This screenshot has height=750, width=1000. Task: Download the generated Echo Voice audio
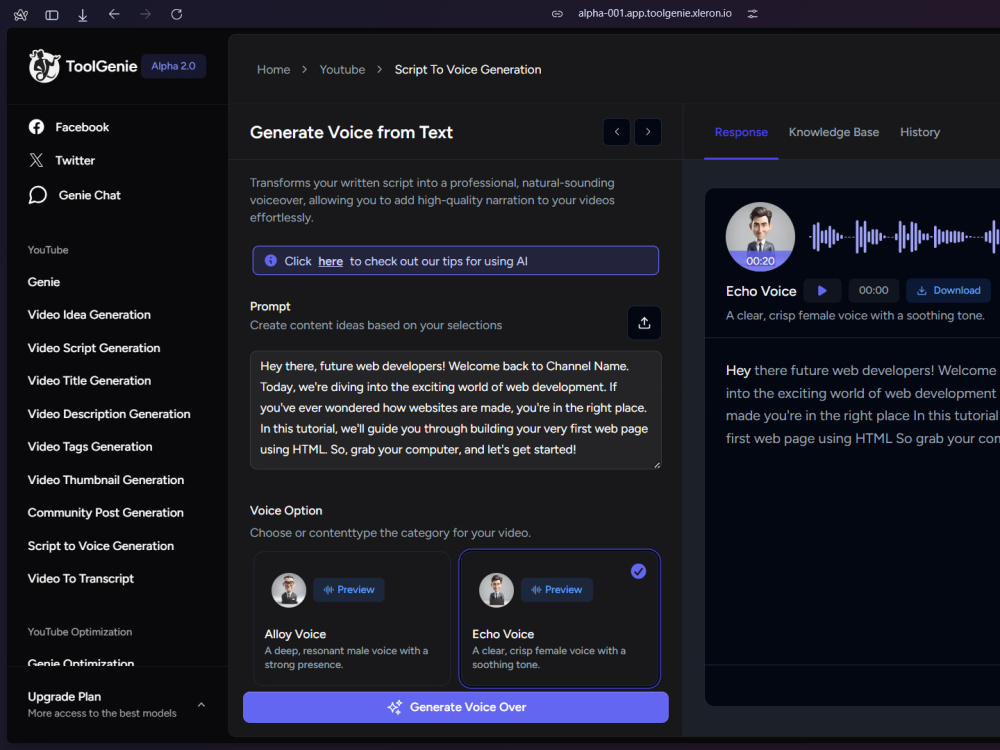click(x=948, y=291)
